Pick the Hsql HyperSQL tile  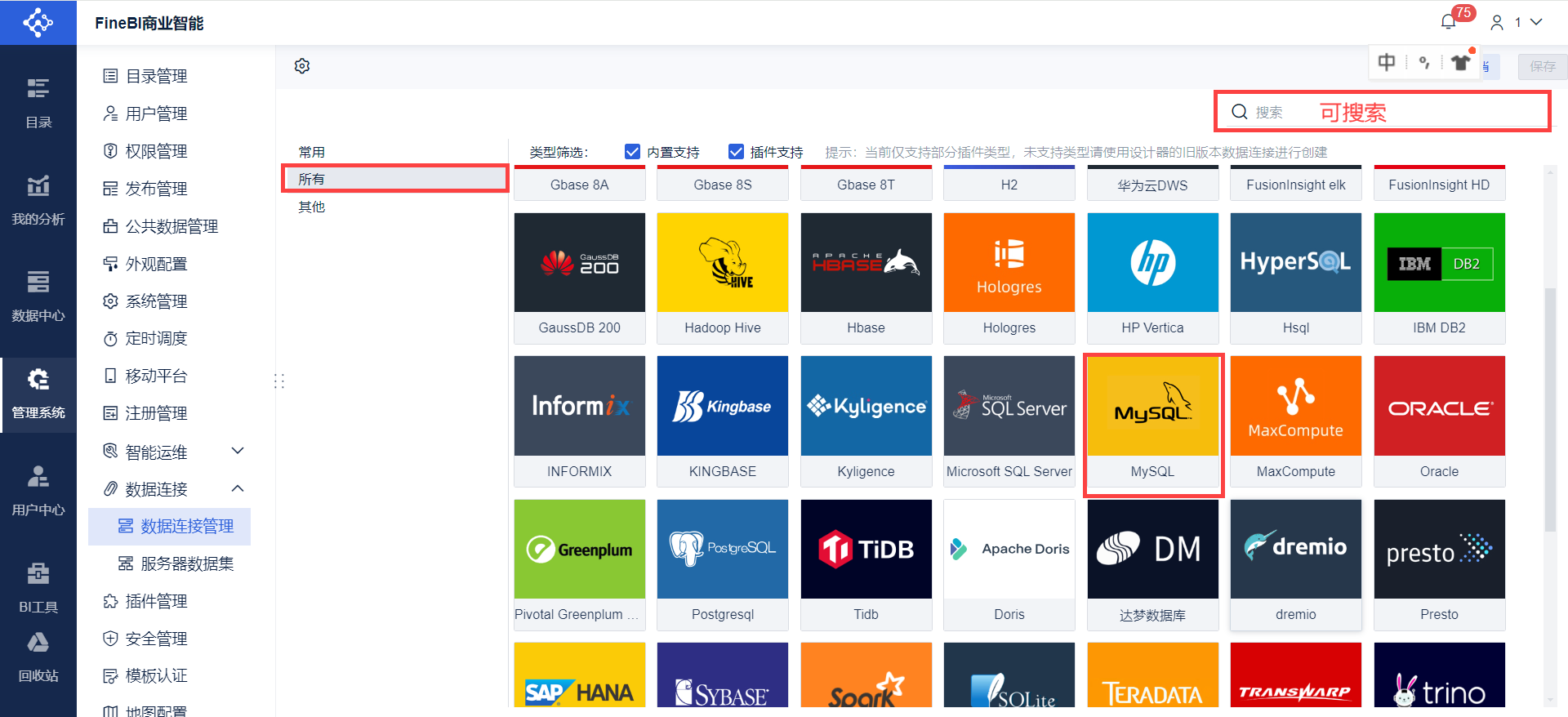pyautogui.click(x=1296, y=278)
